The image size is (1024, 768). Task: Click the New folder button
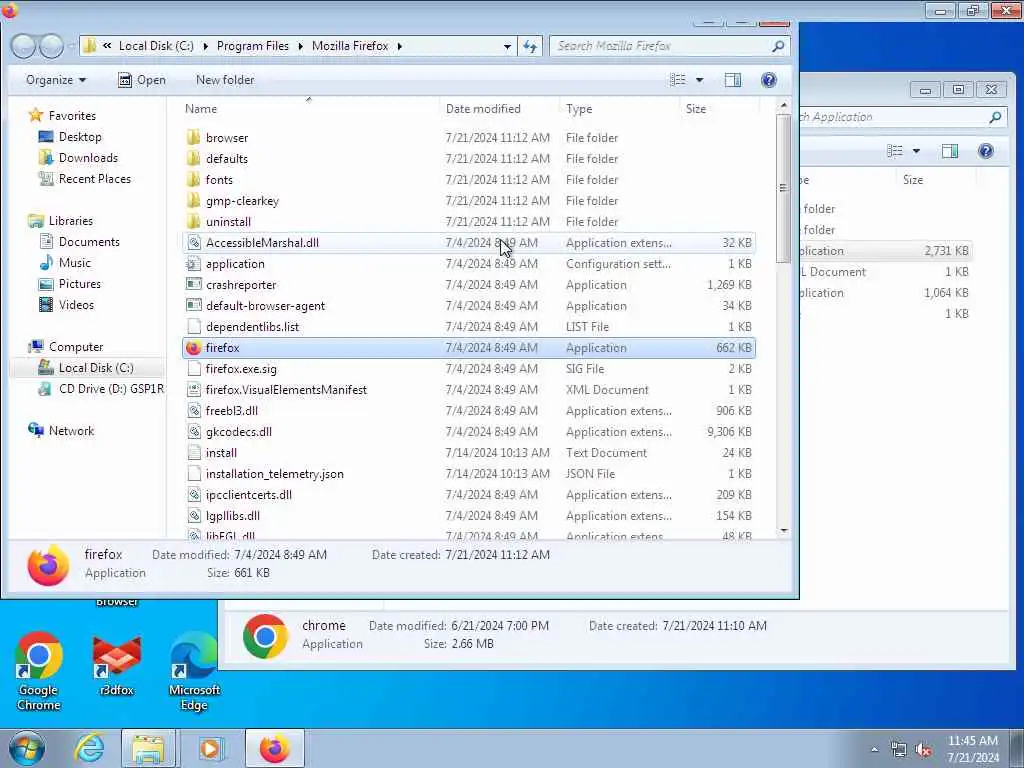[x=225, y=80]
